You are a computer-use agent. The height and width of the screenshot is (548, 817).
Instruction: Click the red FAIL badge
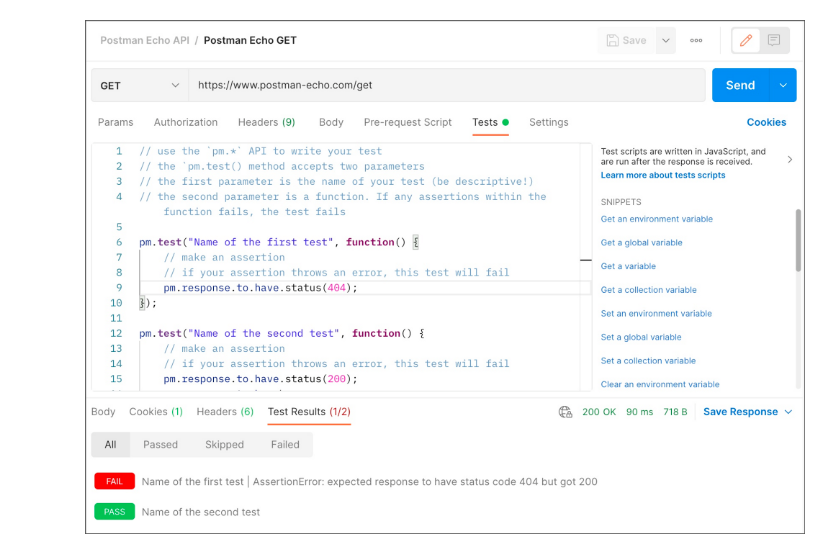(115, 482)
